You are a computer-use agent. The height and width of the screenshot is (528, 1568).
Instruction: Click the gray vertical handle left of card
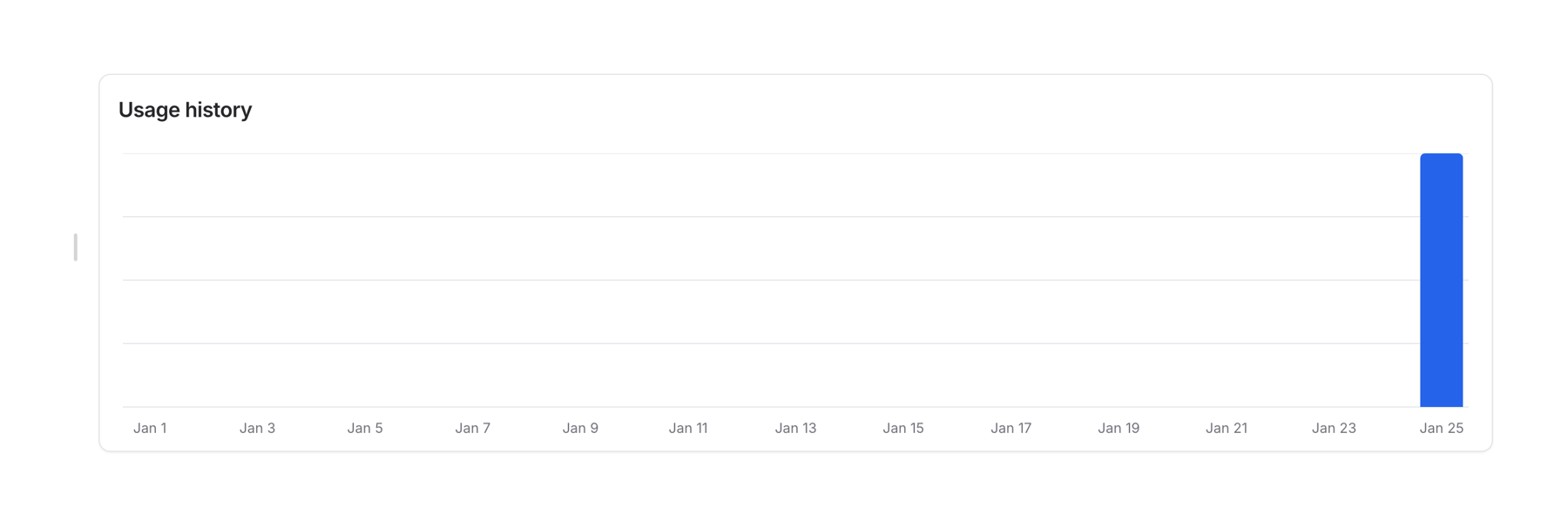76,247
